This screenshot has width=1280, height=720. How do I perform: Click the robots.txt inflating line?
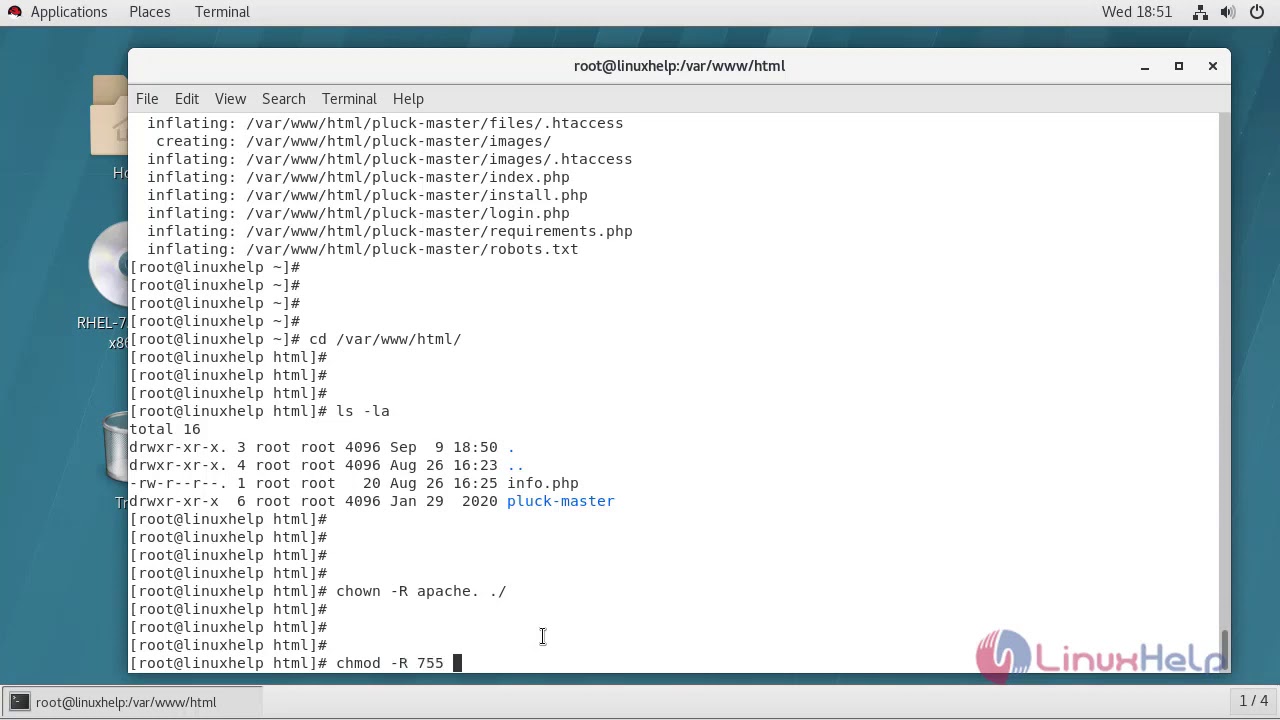click(x=363, y=249)
